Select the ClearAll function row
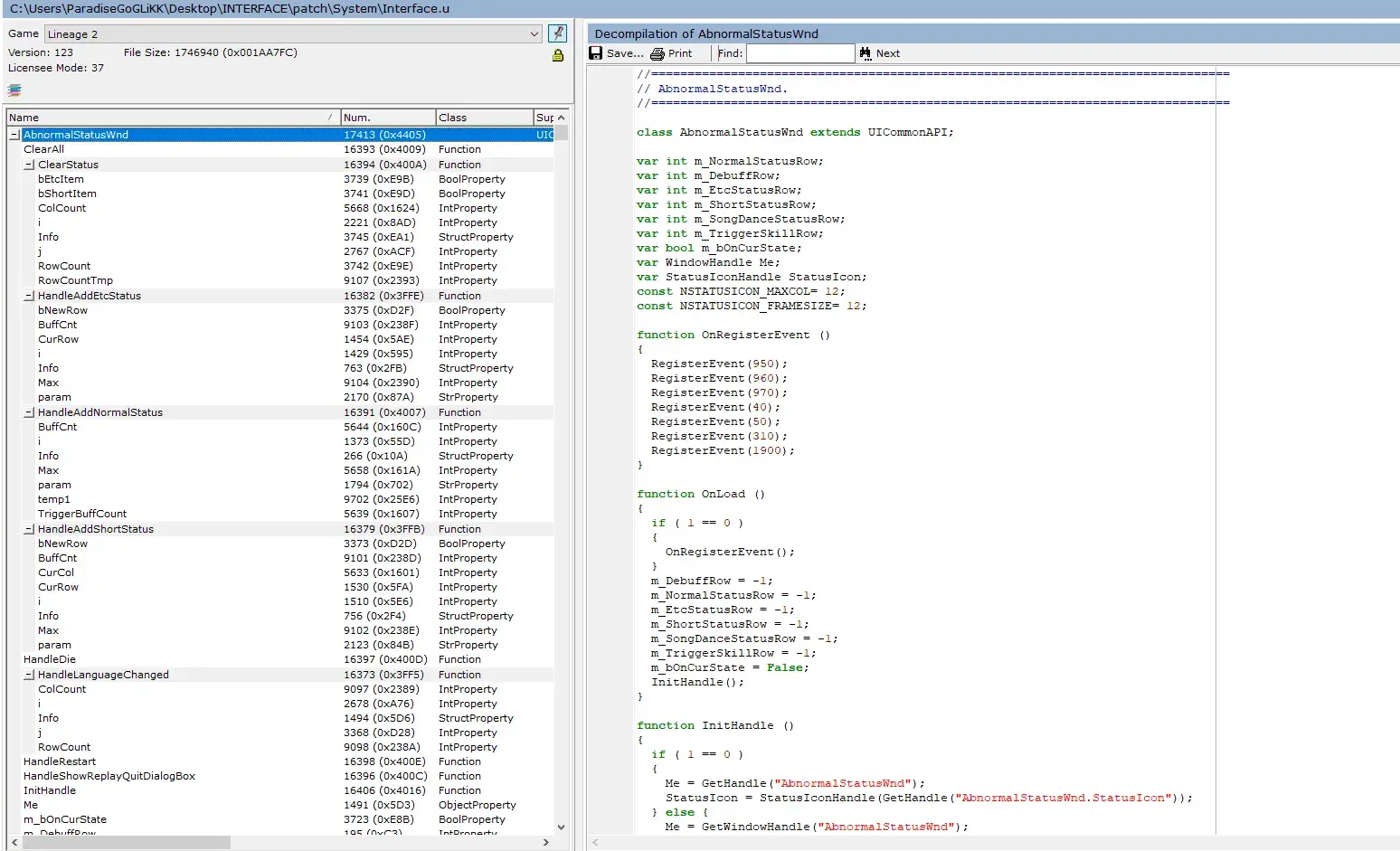This screenshot has height=851, width=1400. 280,149
